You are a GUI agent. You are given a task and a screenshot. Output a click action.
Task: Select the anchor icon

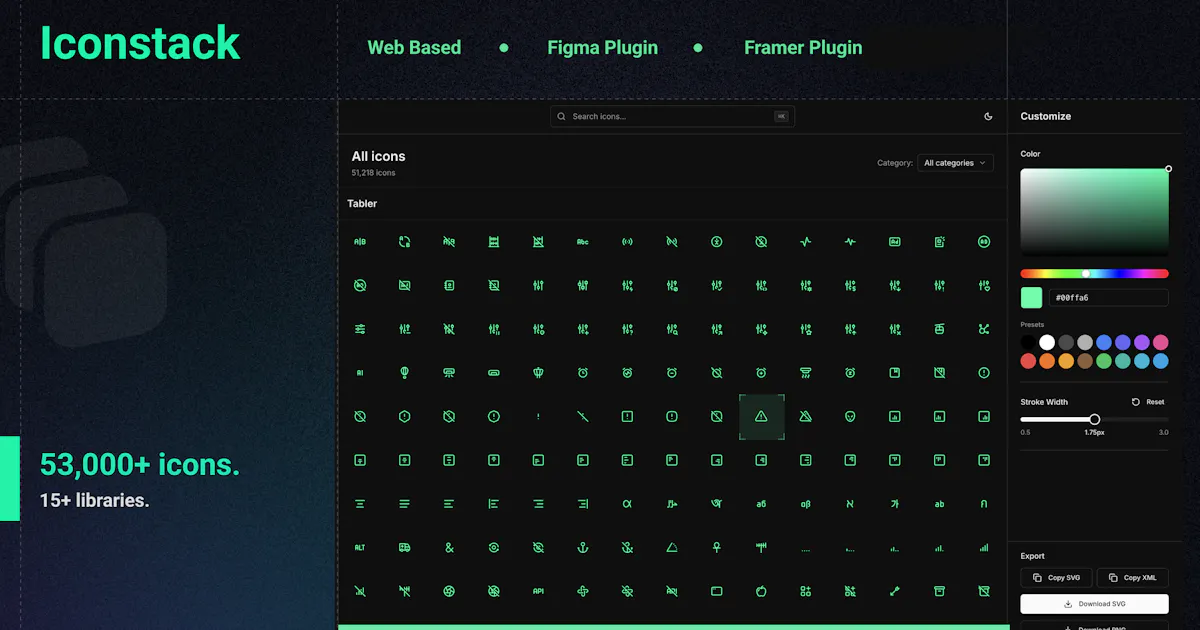tap(582, 548)
